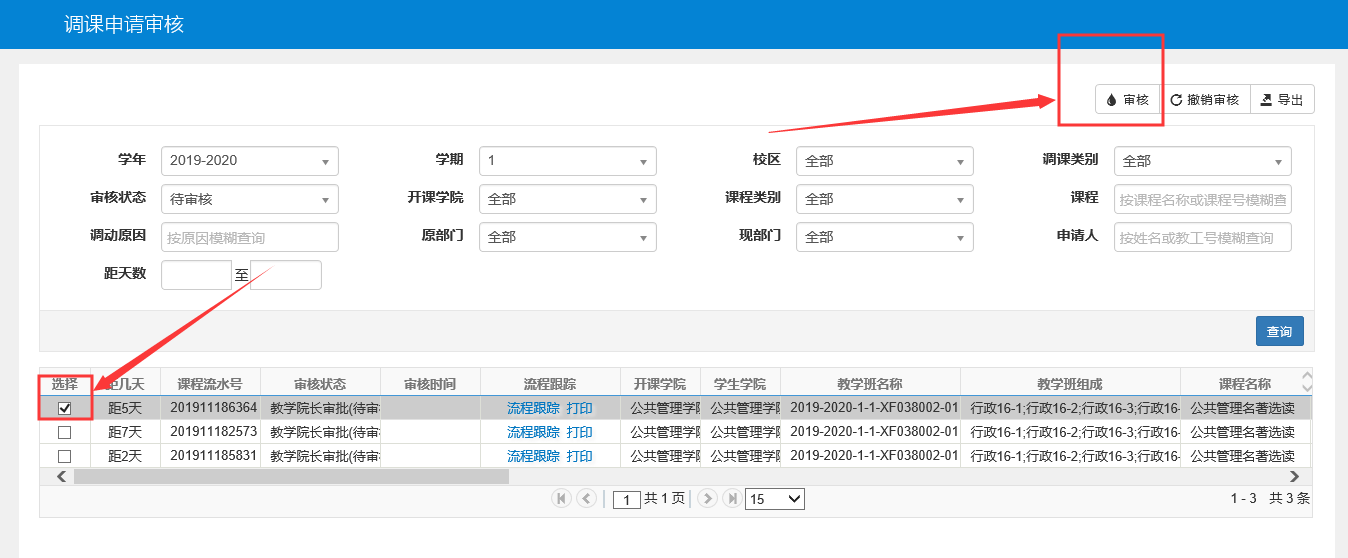1348x558 pixels.
Task: Check the checkbox for 距7天 row
Action: 65,432
